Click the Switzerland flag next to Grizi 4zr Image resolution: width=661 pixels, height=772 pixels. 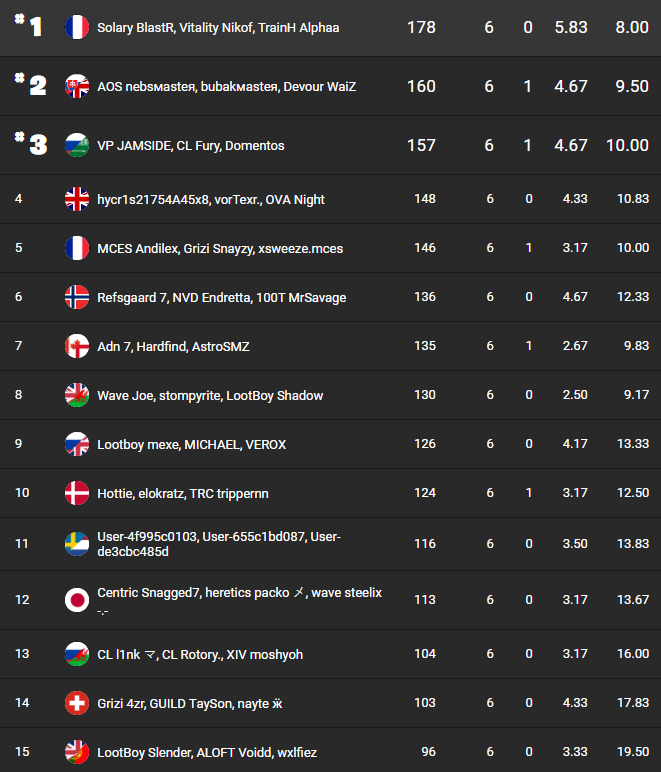(77, 703)
